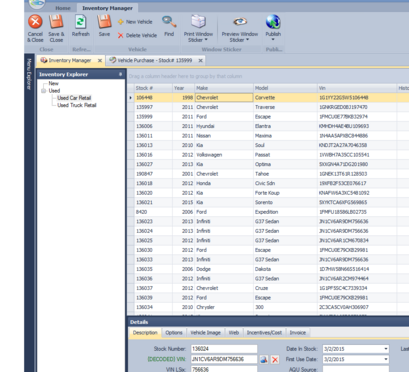Sort by the Make column header
This screenshot has height=372, width=409.
224,88
